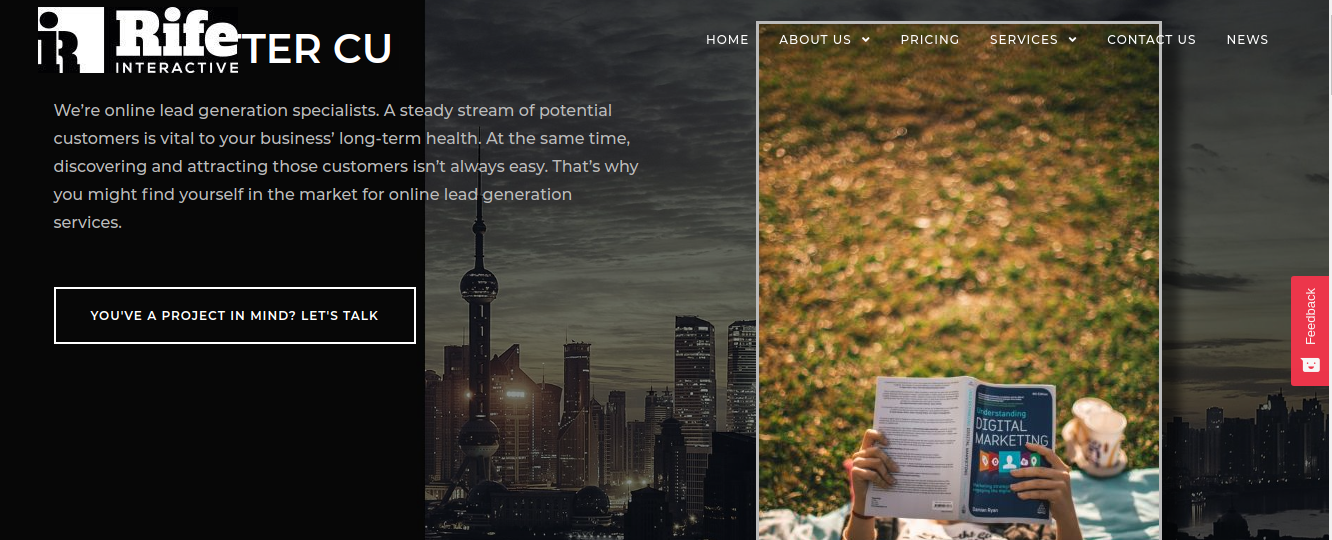Open the red Feedback side tab
The height and width of the screenshot is (540, 1332).
(x=1310, y=330)
